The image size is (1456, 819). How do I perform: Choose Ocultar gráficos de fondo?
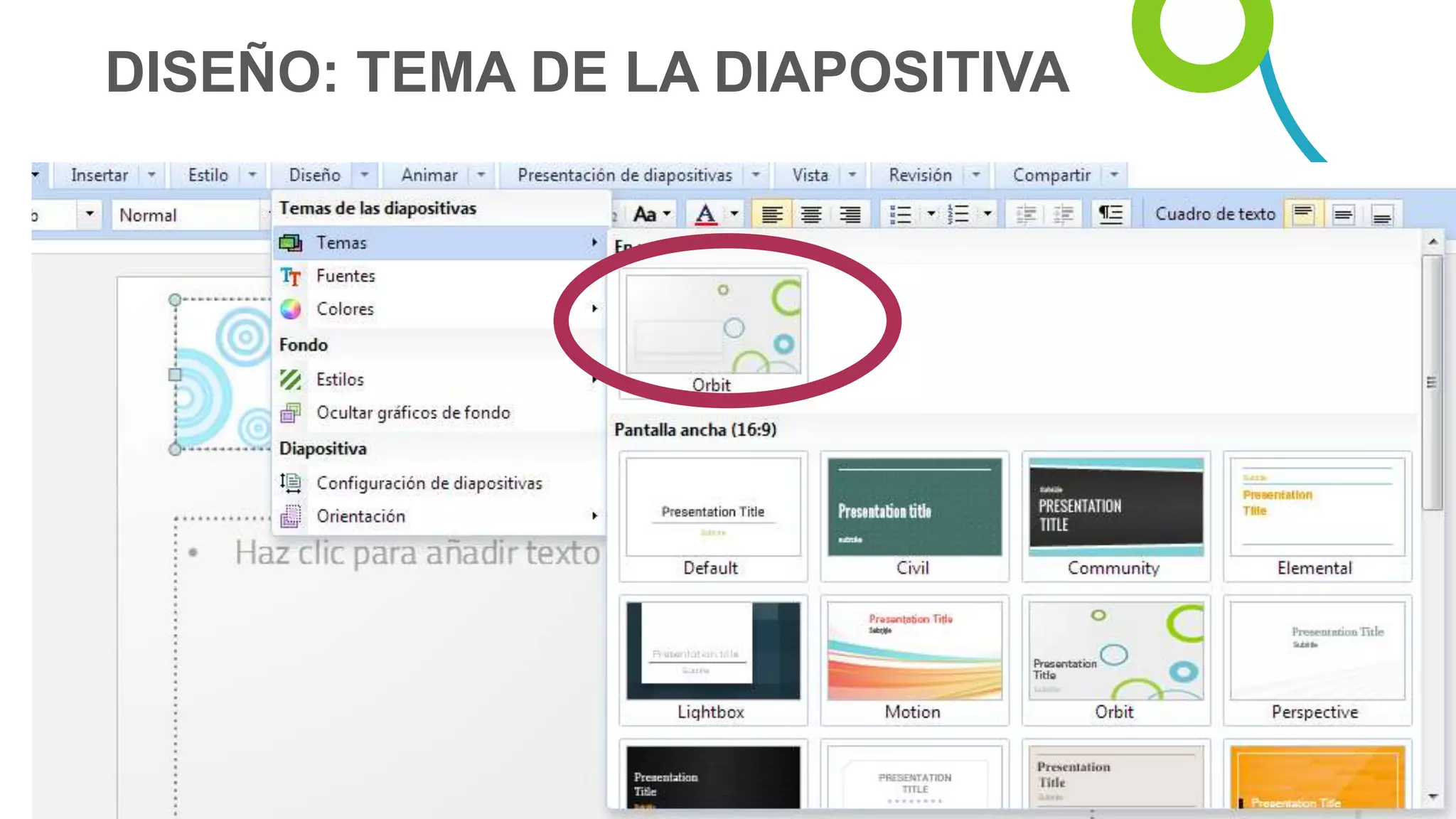(x=439, y=413)
